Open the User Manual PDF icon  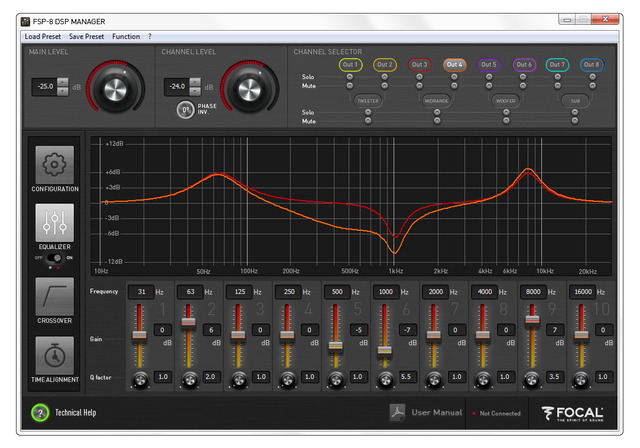click(x=397, y=412)
